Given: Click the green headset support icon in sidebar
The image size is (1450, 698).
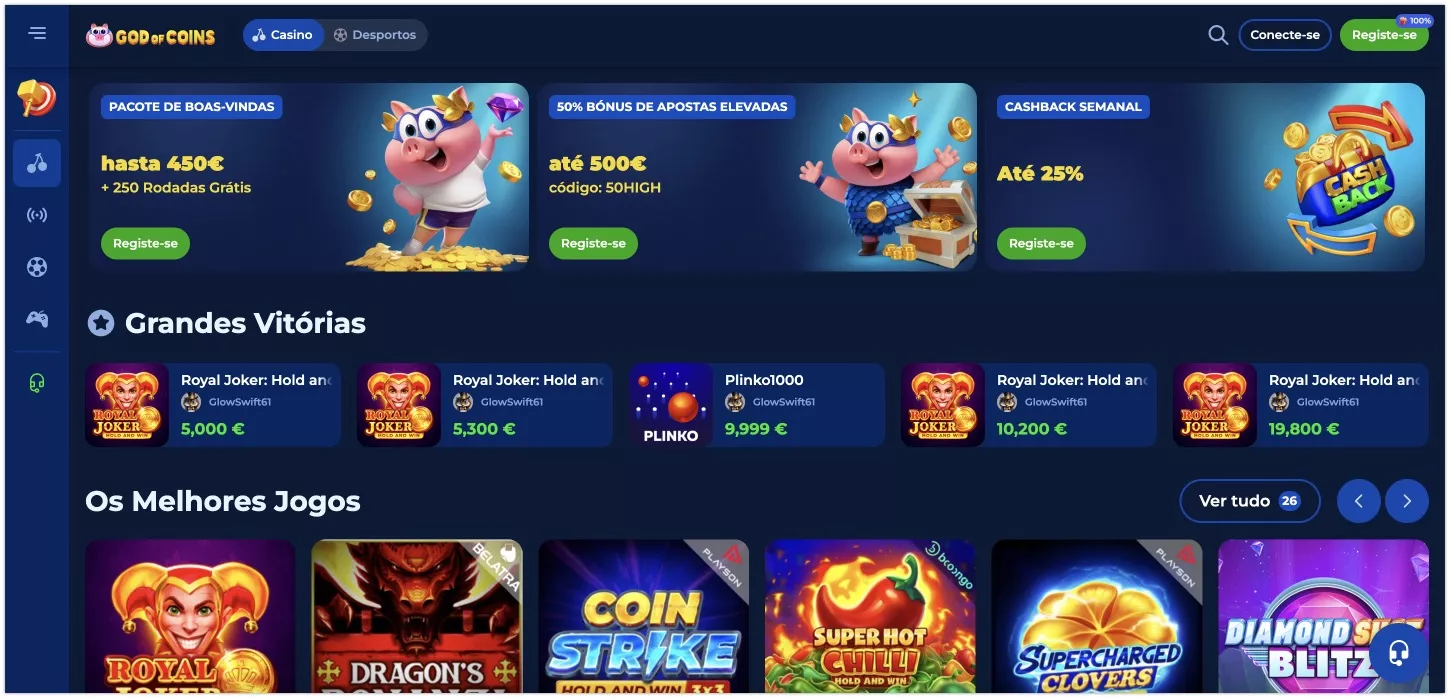Looking at the screenshot, I should (x=37, y=383).
